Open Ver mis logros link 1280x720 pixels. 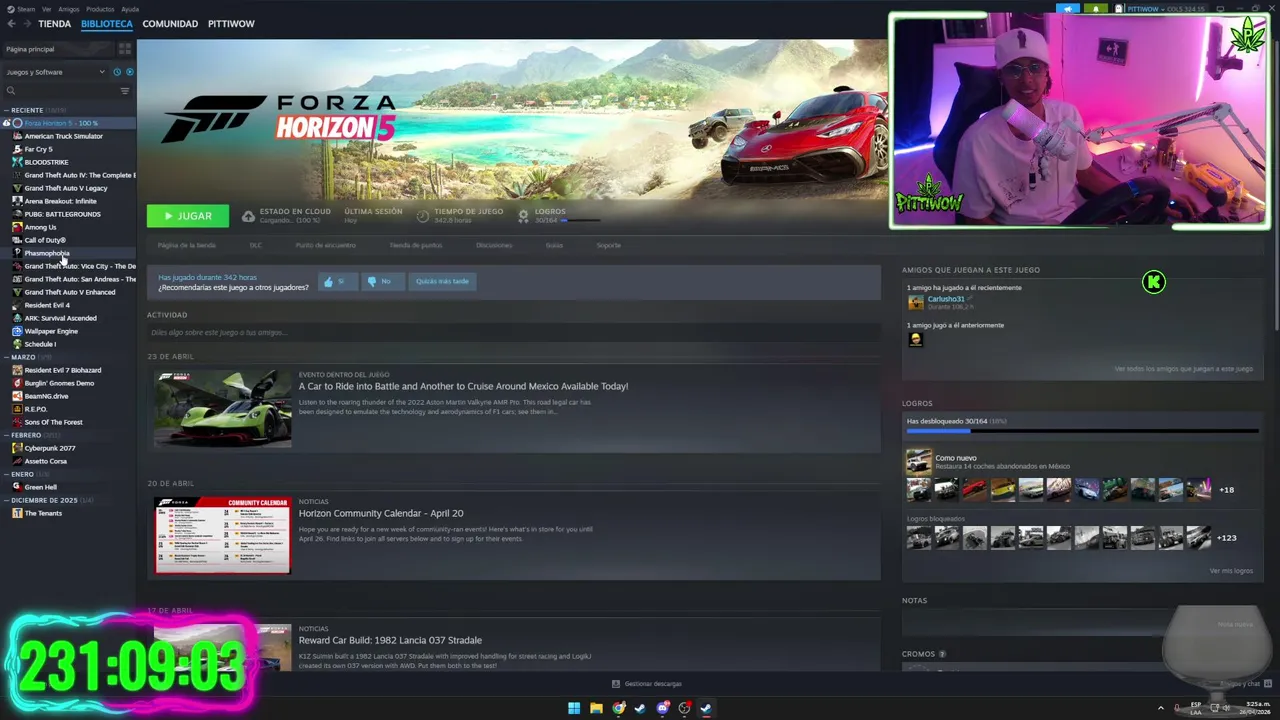(x=1231, y=571)
